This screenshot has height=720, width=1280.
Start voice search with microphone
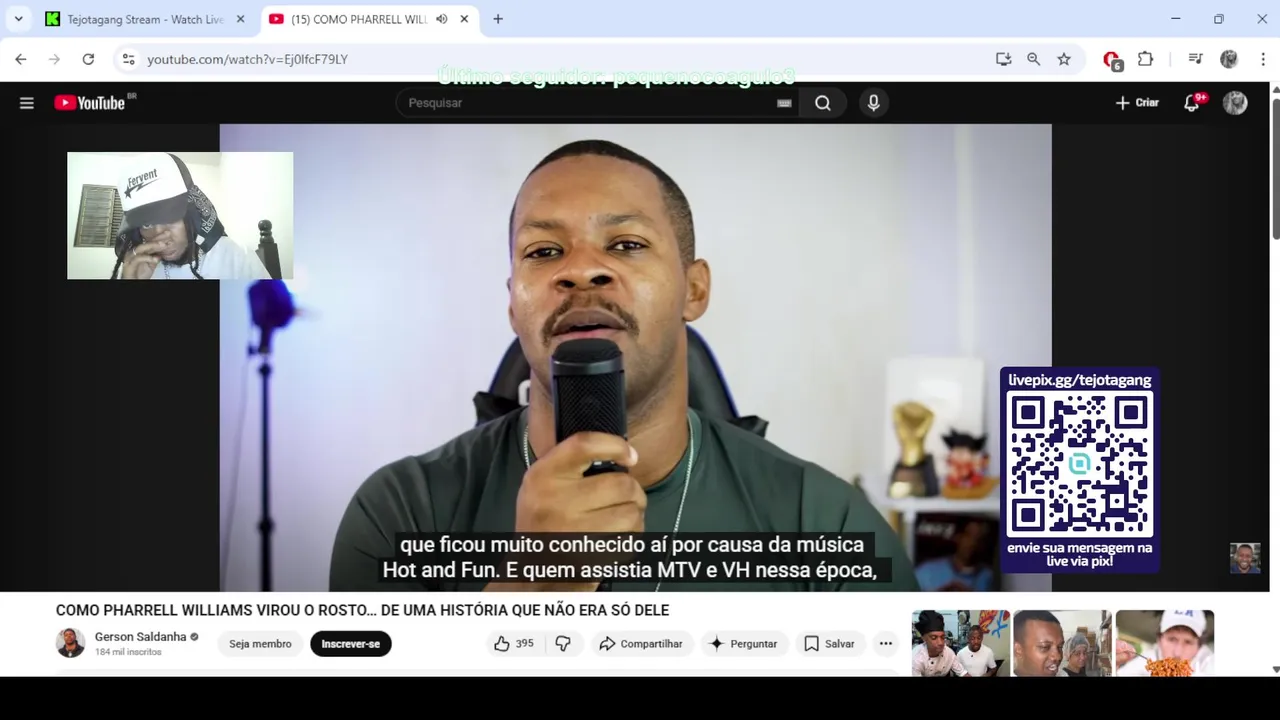874,103
